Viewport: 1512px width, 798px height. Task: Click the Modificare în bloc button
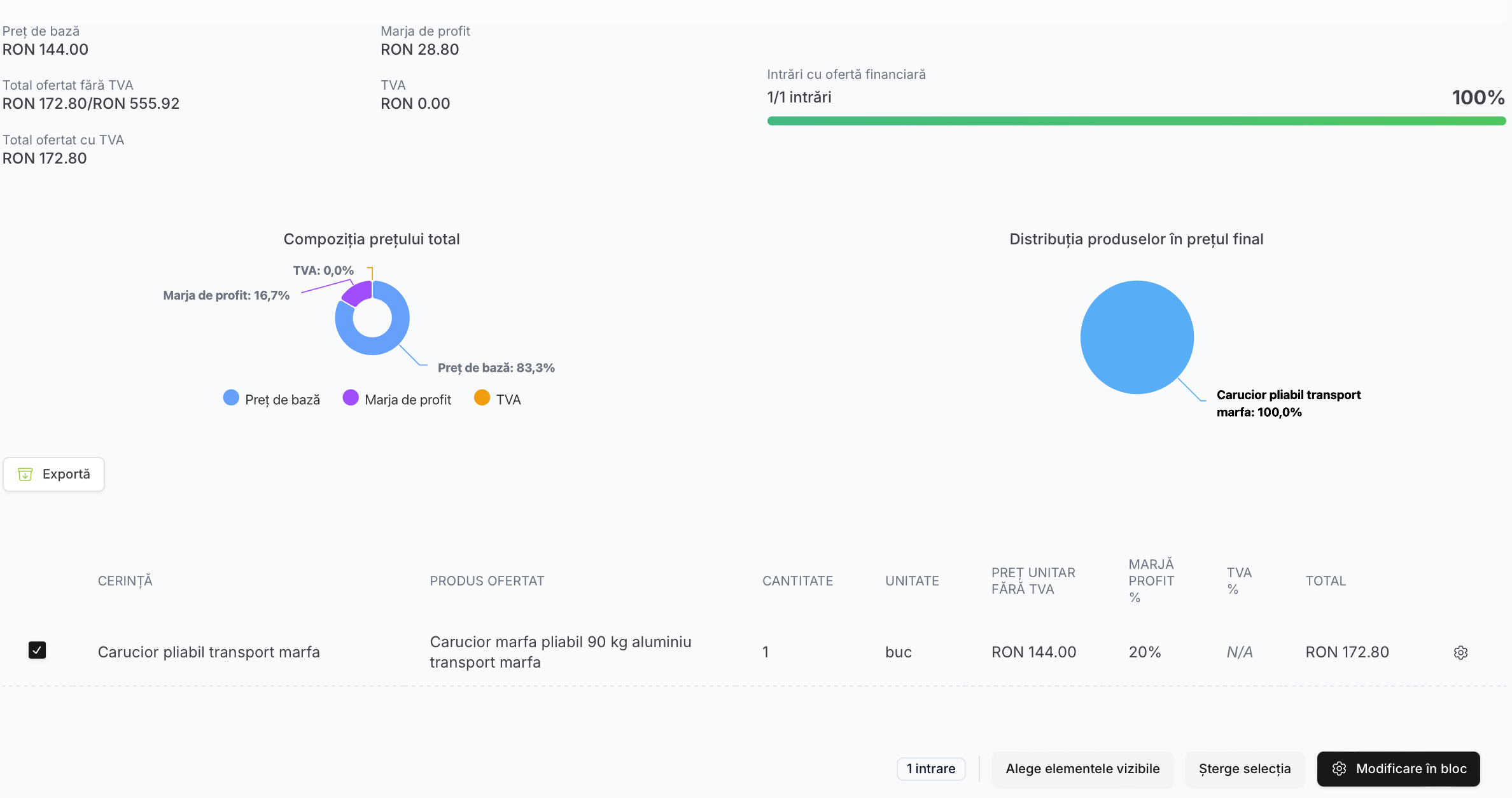(x=1398, y=769)
